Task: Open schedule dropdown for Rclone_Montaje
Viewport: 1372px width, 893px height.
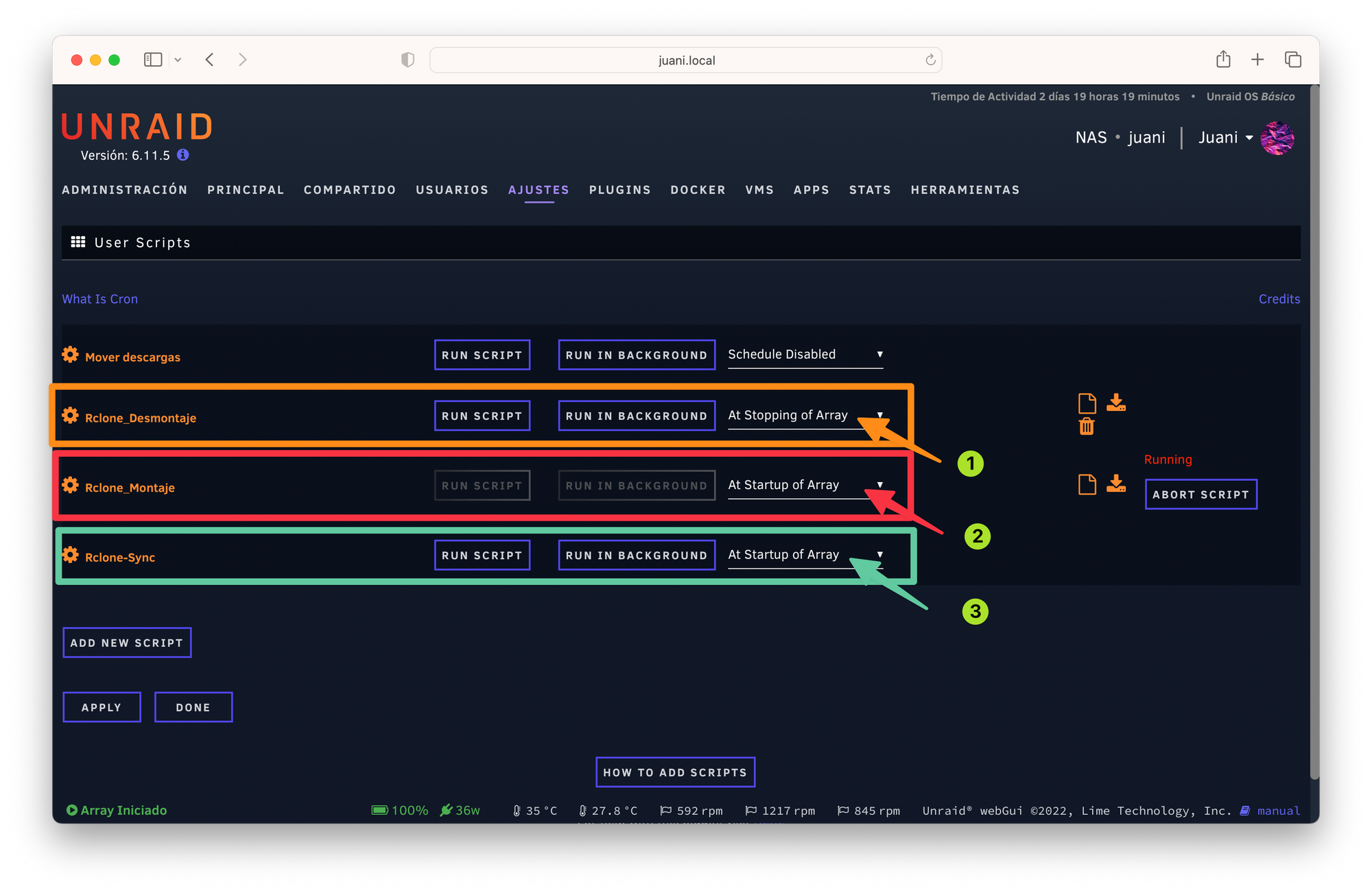Action: pos(805,486)
